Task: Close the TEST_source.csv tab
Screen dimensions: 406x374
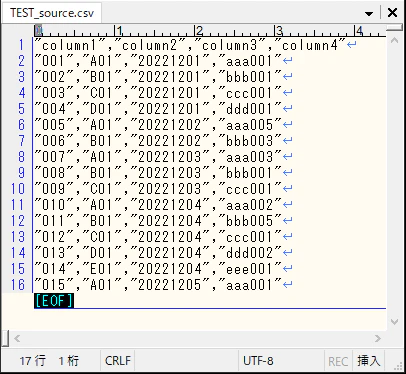Action: click(392, 13)
